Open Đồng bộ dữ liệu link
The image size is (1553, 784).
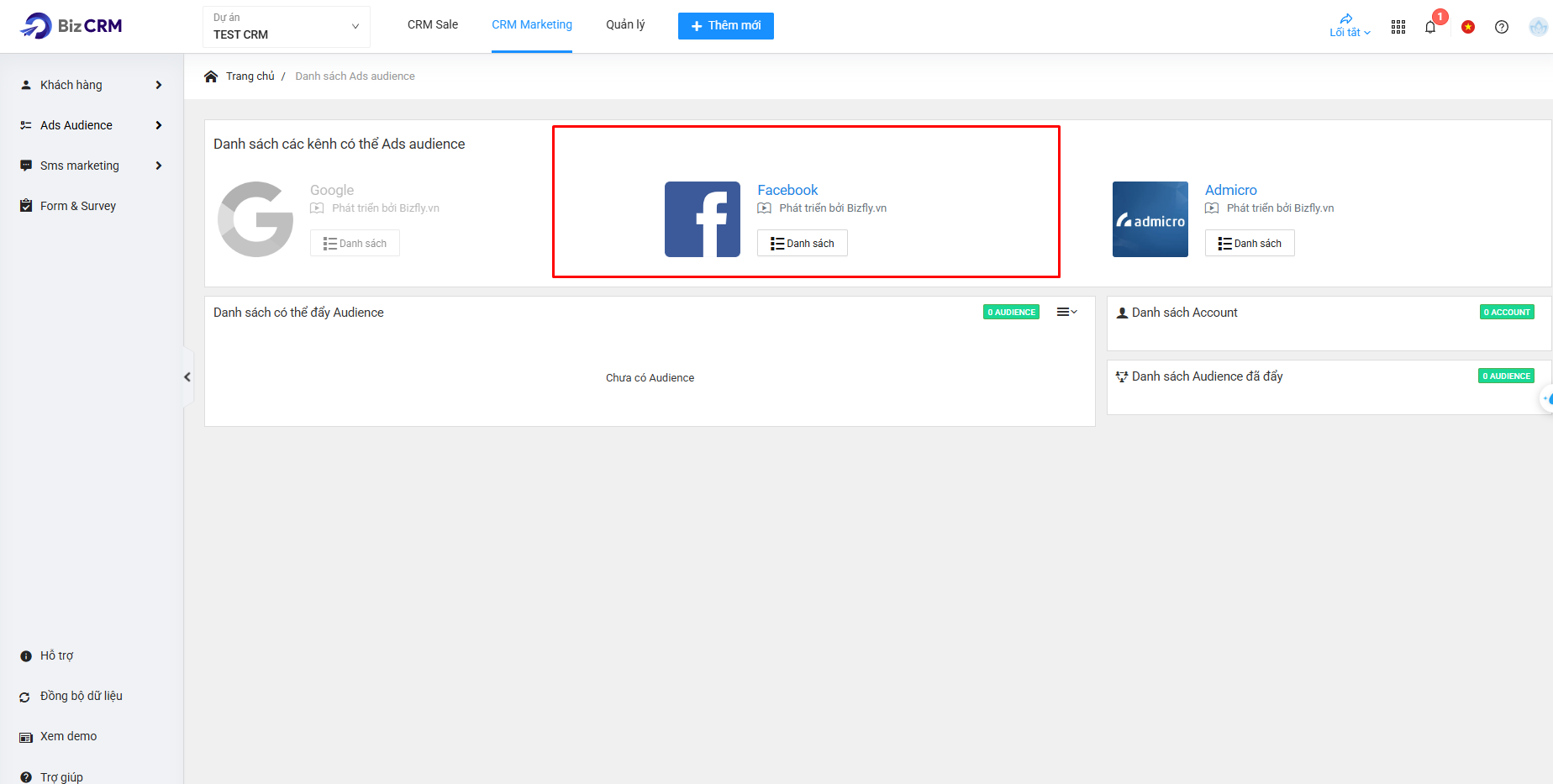[82, 696]
